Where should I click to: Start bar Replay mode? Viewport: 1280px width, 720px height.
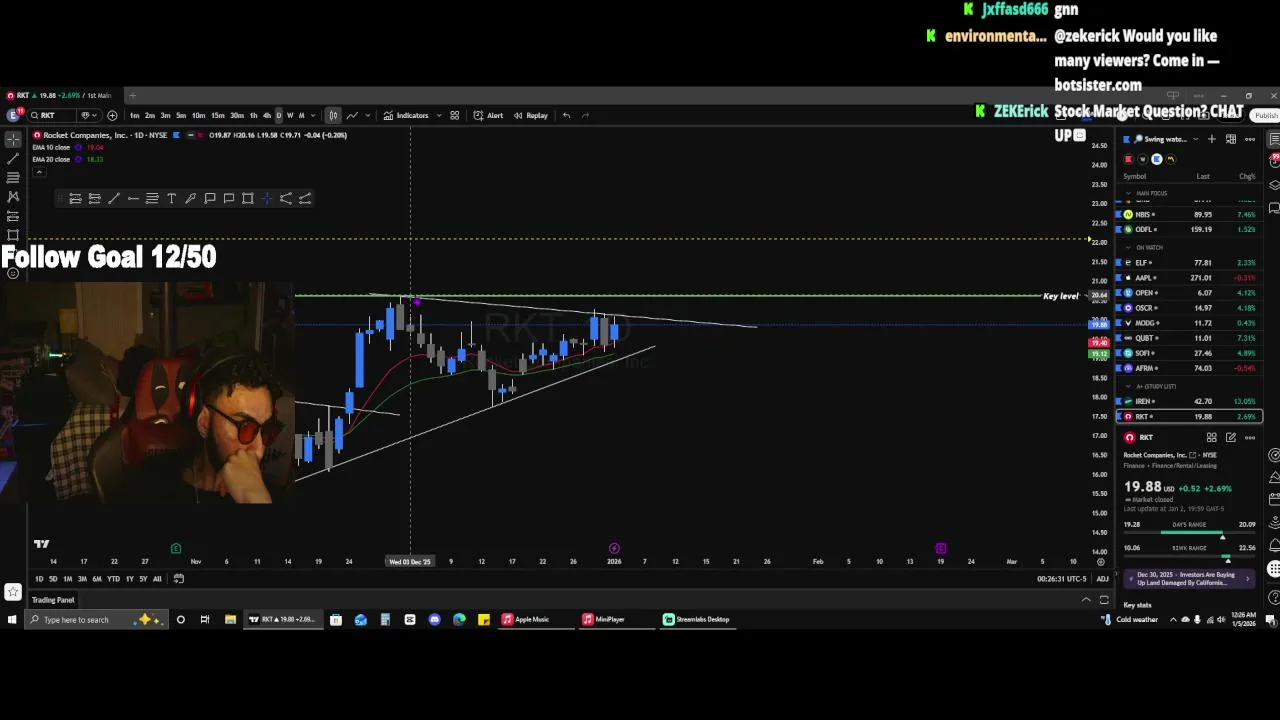pyautogui.click(x=531, y=115)
